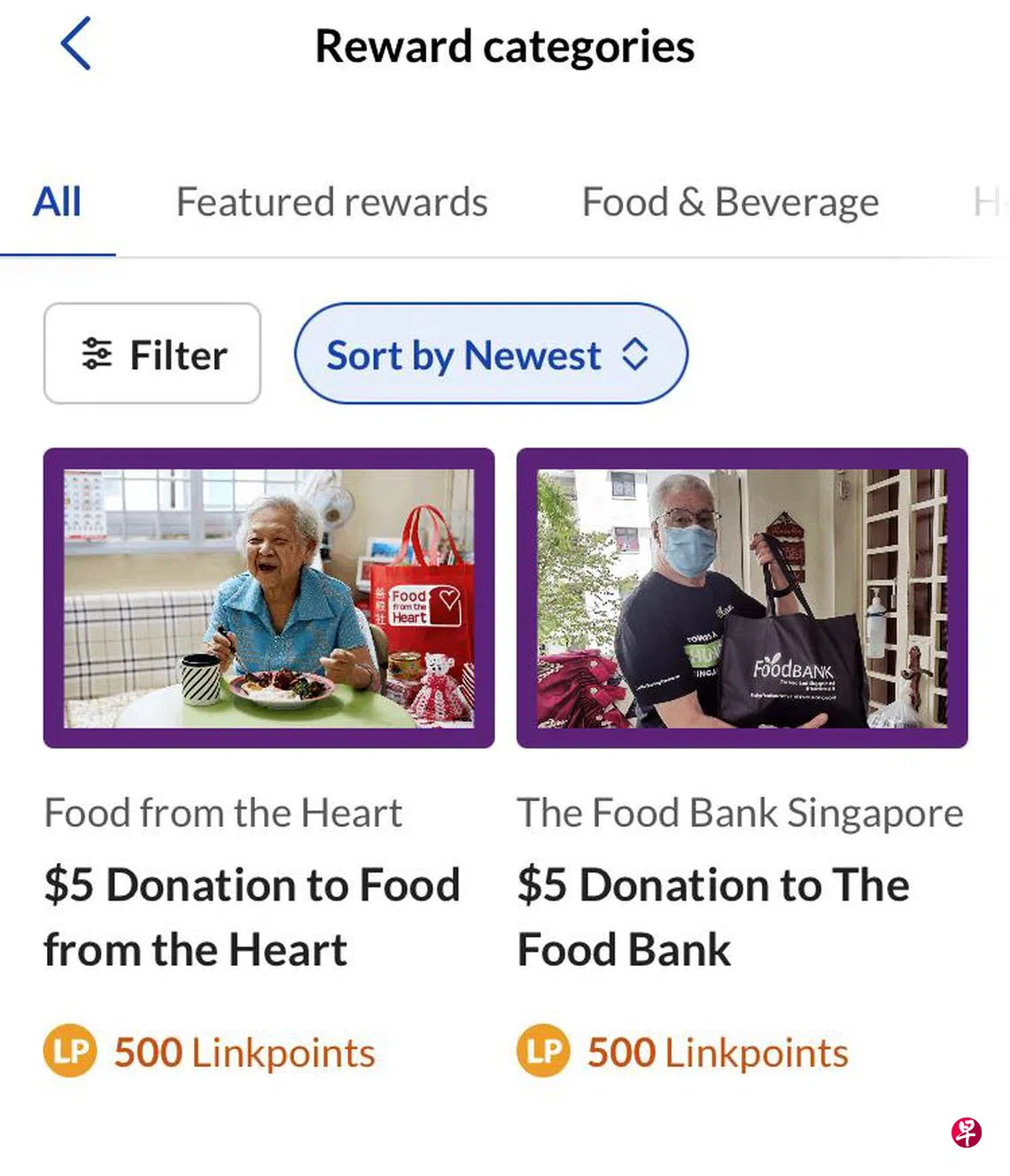This screenshot has width=1010, height=1176.
Task: Click 500 Linkpoints under Food from the Heart
Action: click(x=245, y=1053)
